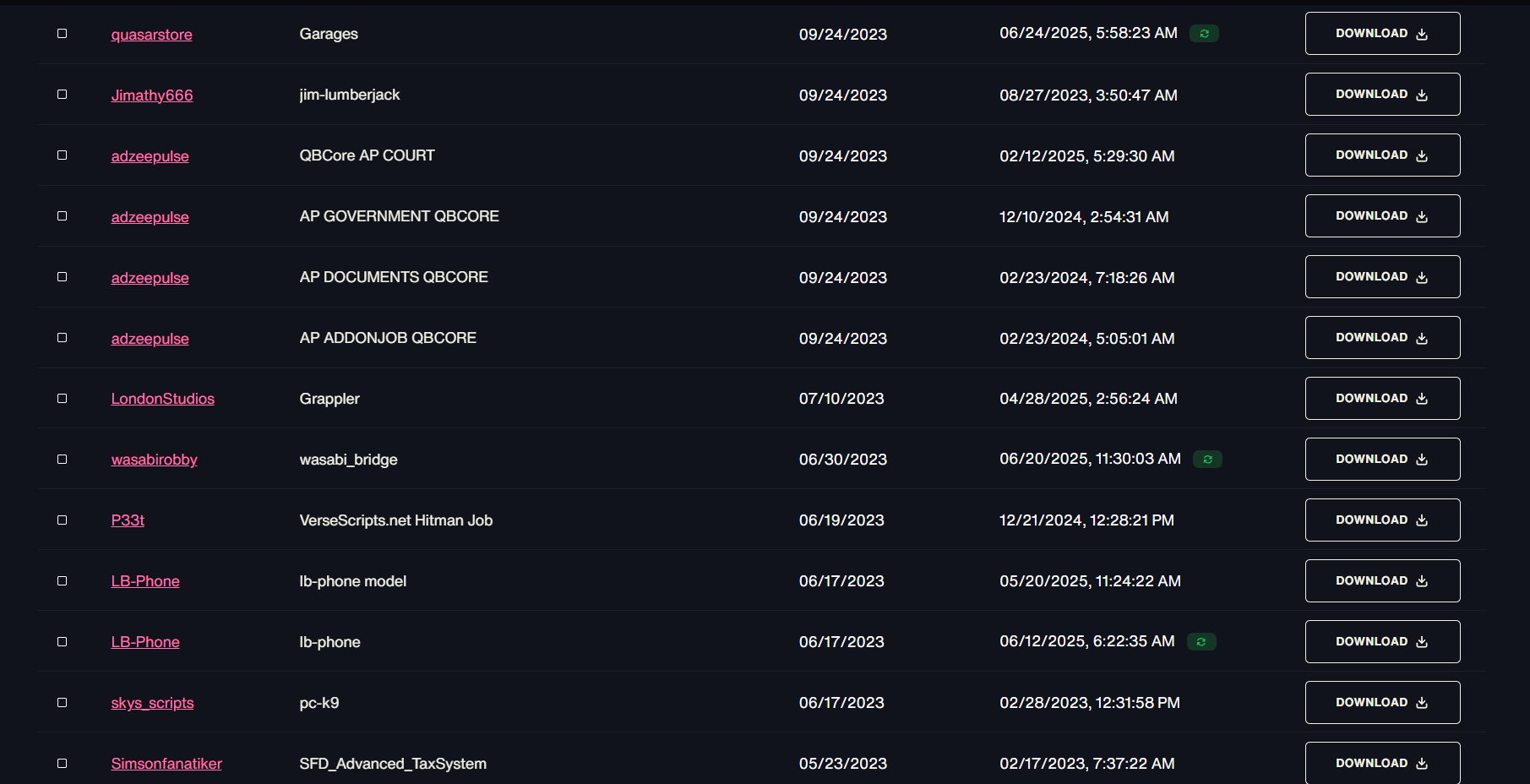Download QBCore AP COURT
The image size is (1530, 784).
[1382, 155]
